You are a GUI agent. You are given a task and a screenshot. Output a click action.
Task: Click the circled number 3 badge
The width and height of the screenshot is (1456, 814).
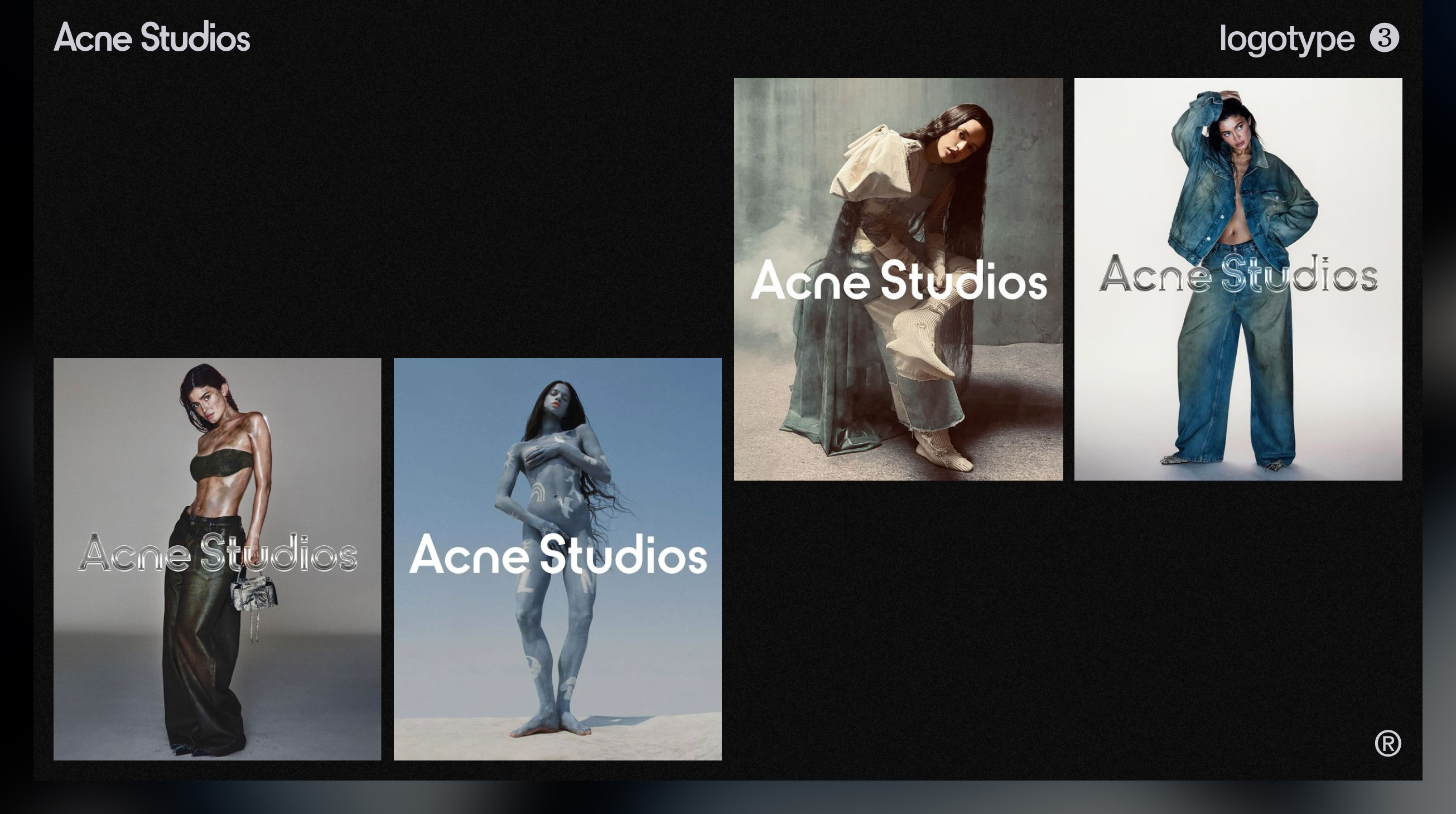[1383, 38]
